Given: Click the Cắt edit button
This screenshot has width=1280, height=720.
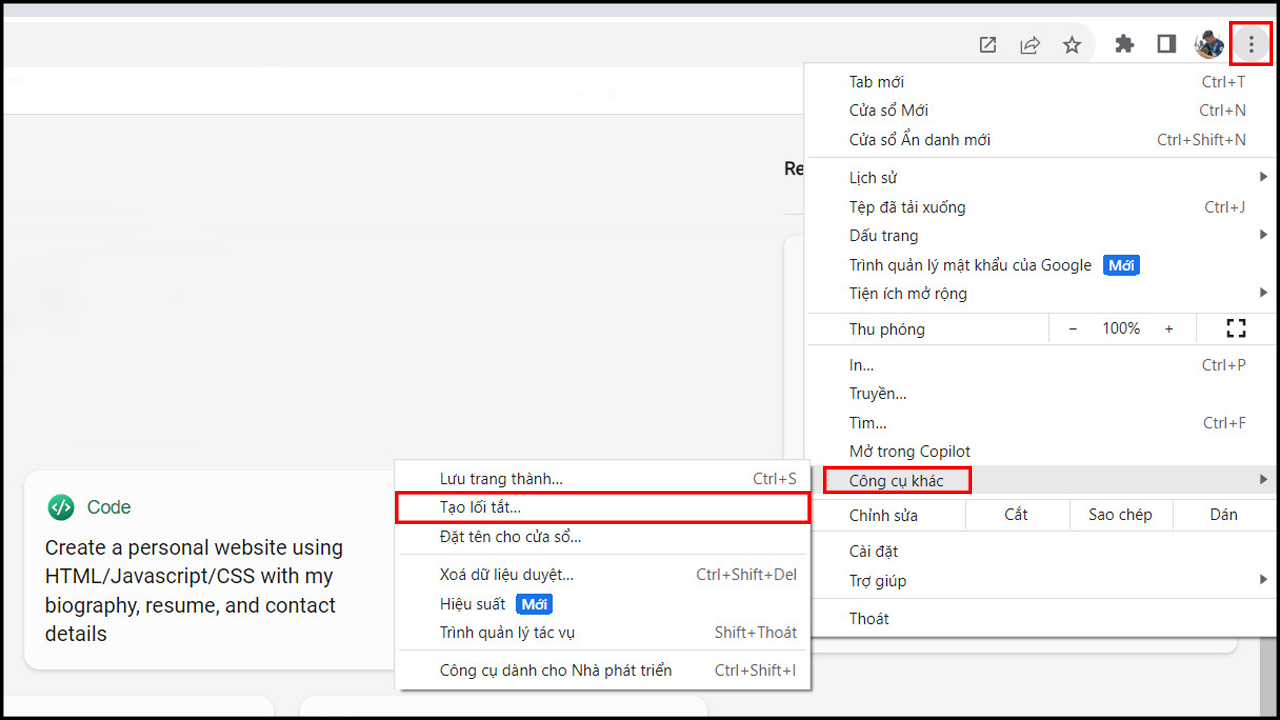Looking at the screenshot, I should (1016, 515).
